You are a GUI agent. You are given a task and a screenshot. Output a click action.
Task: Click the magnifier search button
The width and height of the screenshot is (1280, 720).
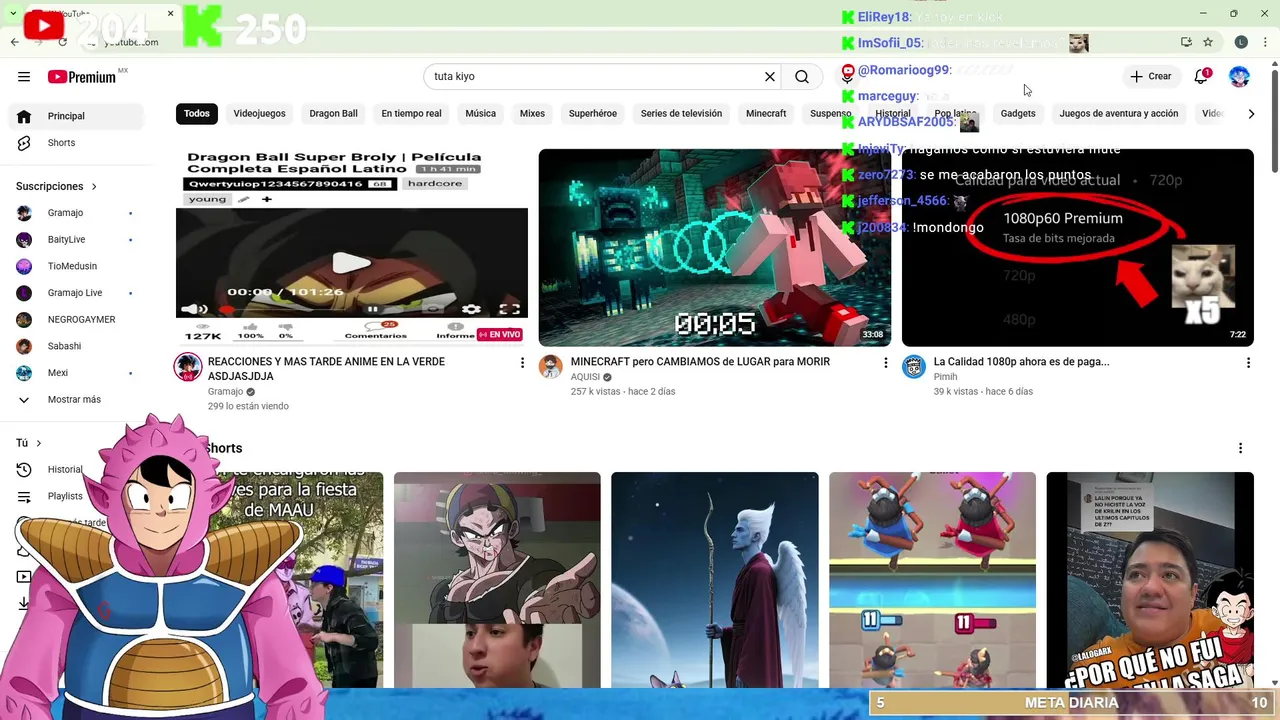pyautogui.click(x=802, y=77)
